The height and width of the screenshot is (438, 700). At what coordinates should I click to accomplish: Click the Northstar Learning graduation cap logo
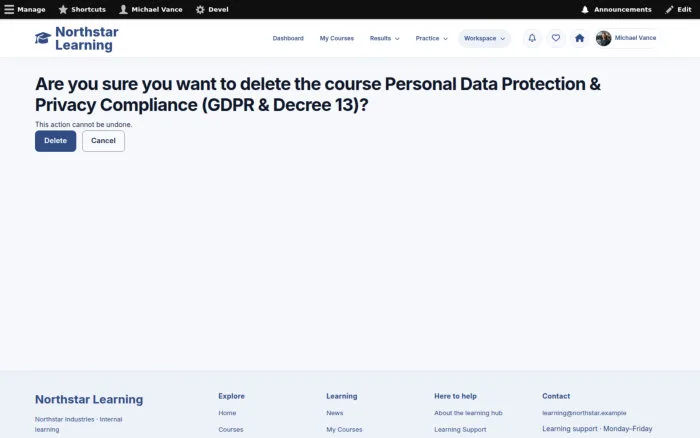pos(43,38)
